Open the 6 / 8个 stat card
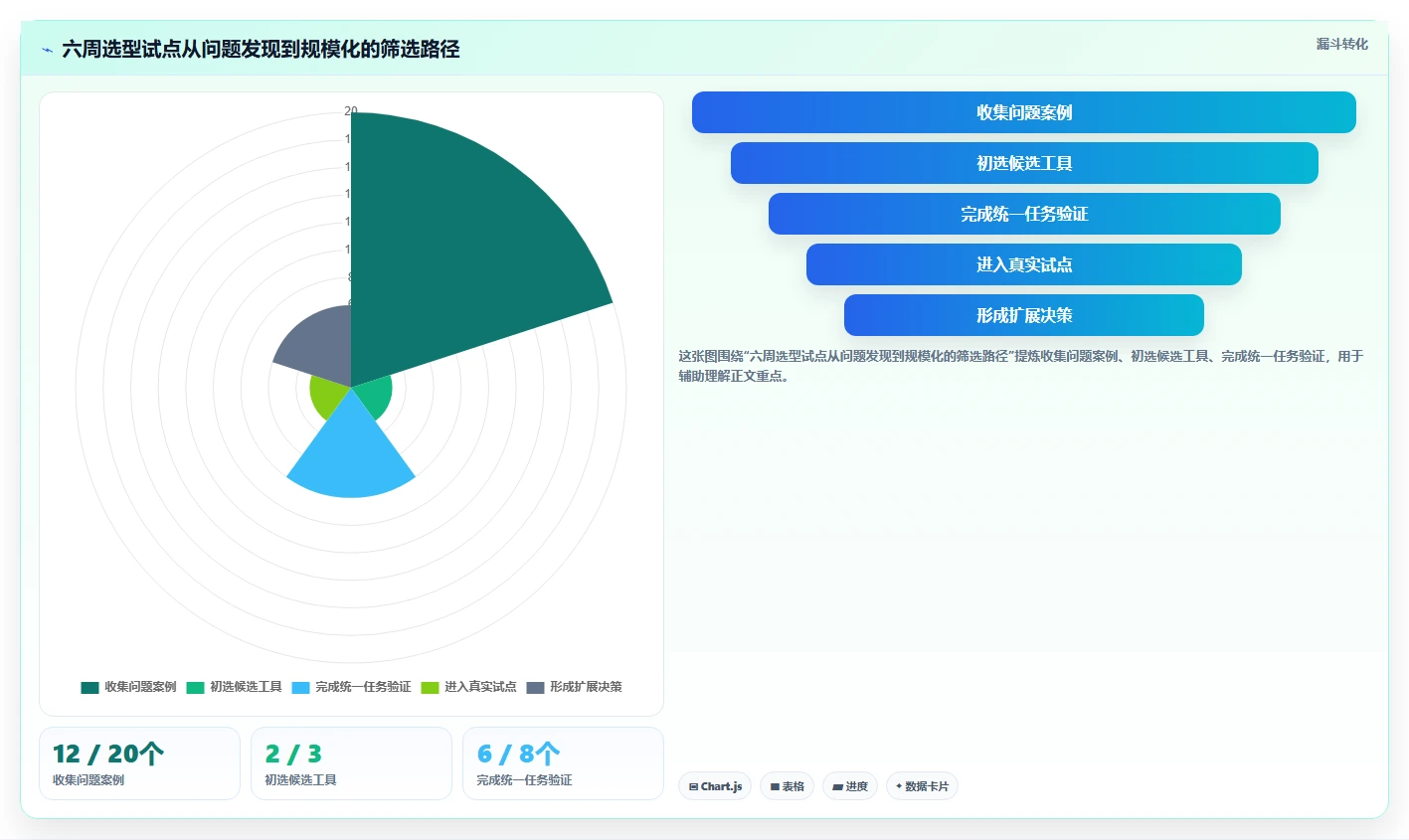The width and height of the screenshot is (1409, 840). (x=563, y=763)
